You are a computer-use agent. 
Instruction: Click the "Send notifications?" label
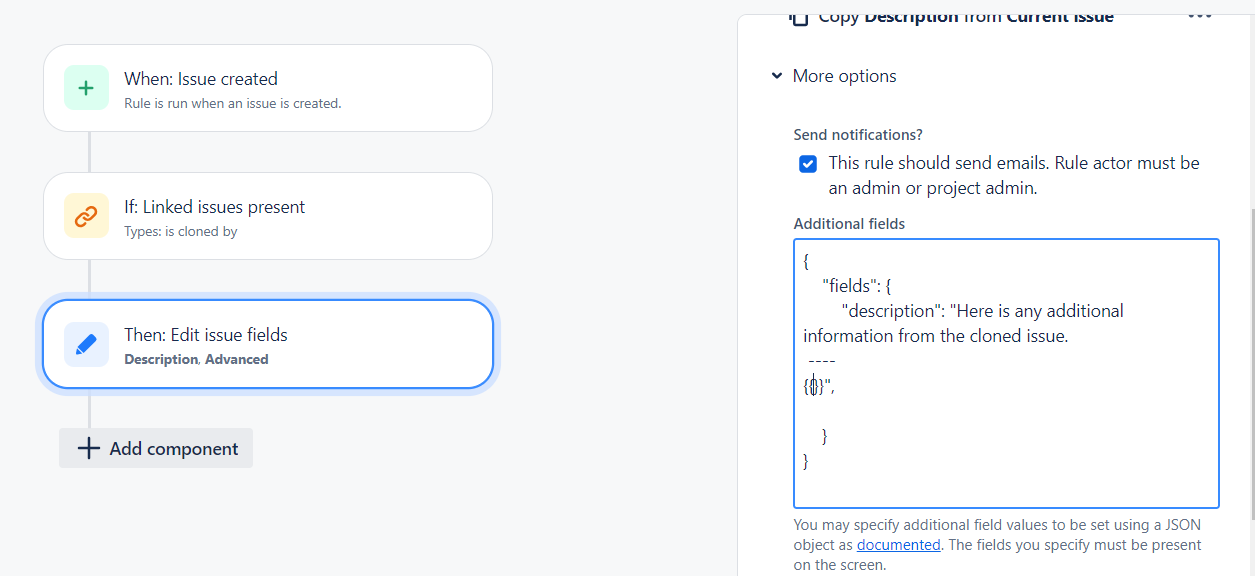858,135
